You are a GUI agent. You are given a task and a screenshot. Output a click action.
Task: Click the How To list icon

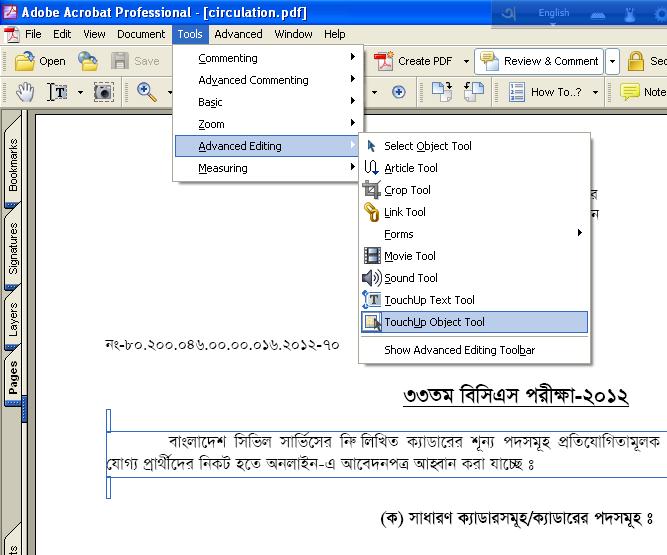[x=517, y=92]
